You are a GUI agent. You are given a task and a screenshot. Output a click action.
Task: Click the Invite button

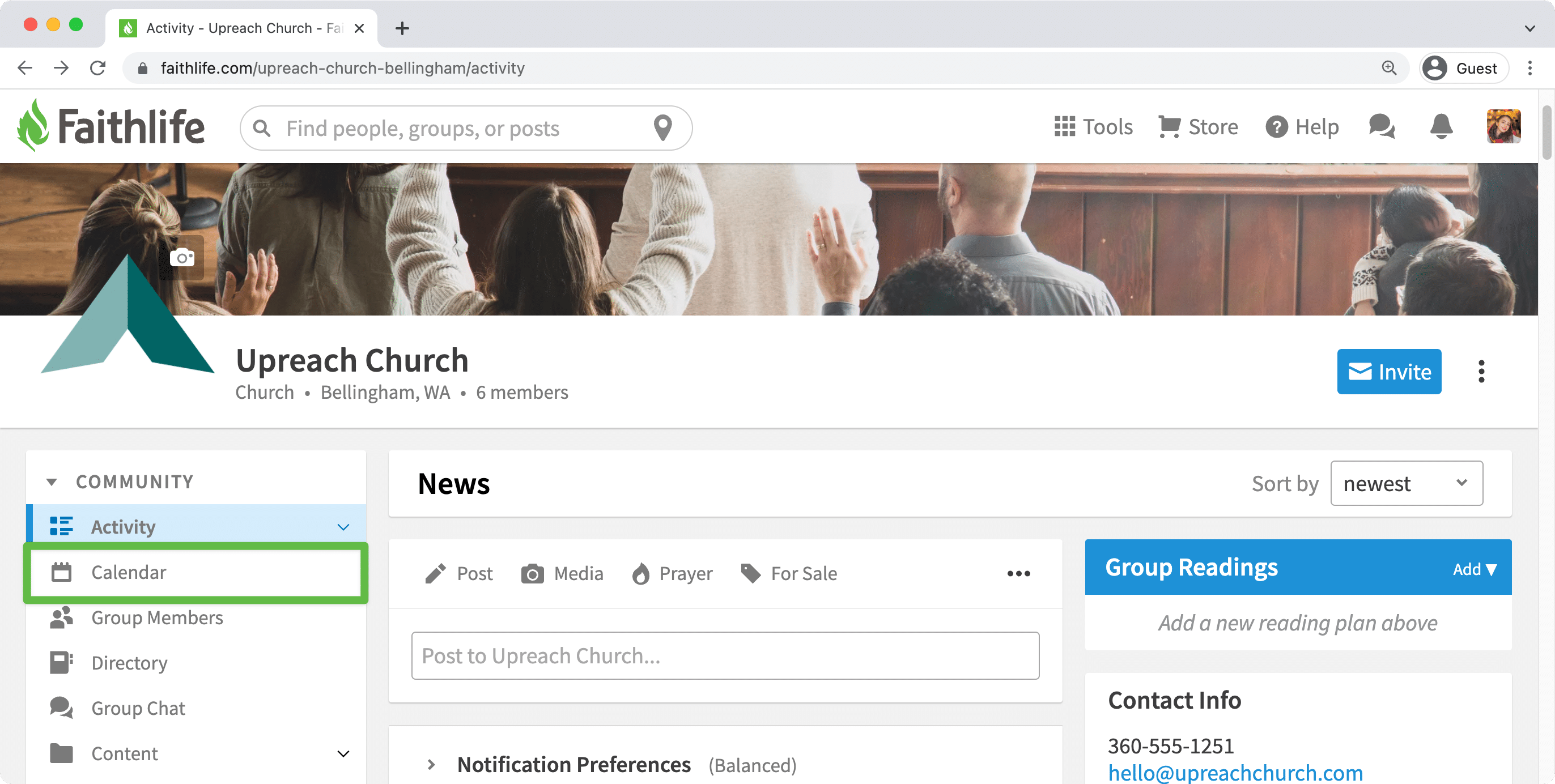[x=1388, y=371]
